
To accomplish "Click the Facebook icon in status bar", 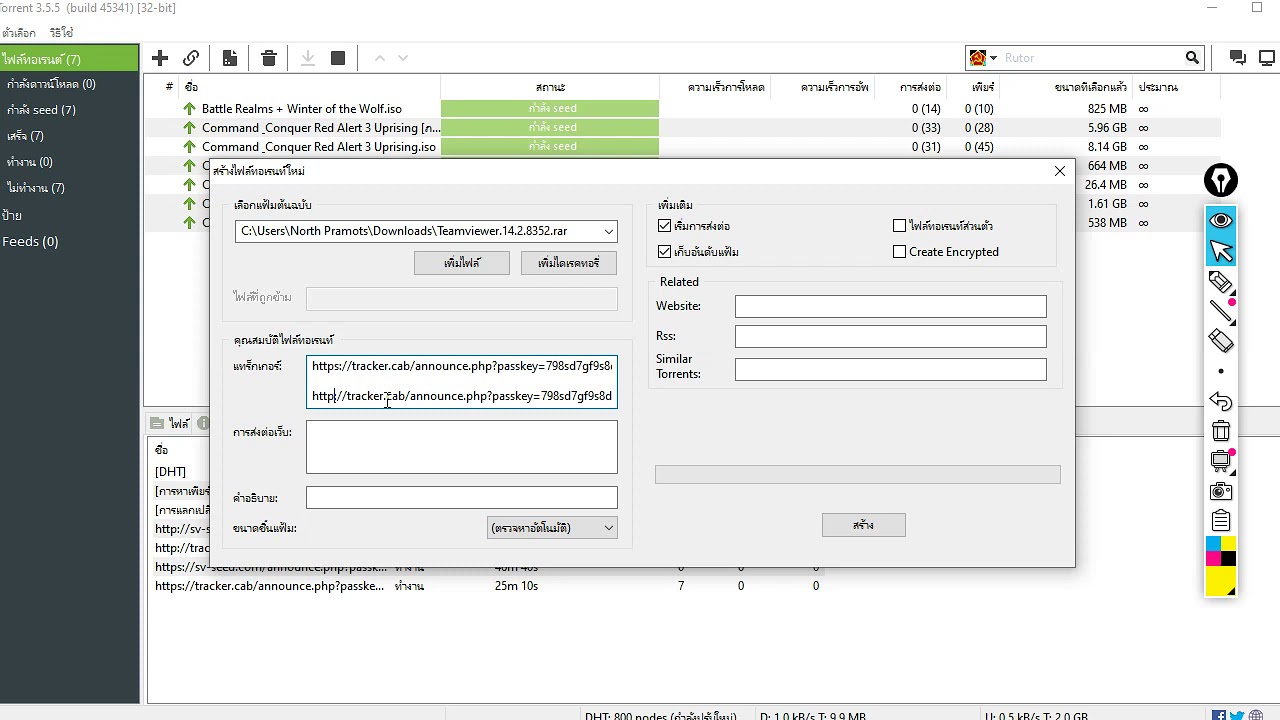I will coord(1219,716).
